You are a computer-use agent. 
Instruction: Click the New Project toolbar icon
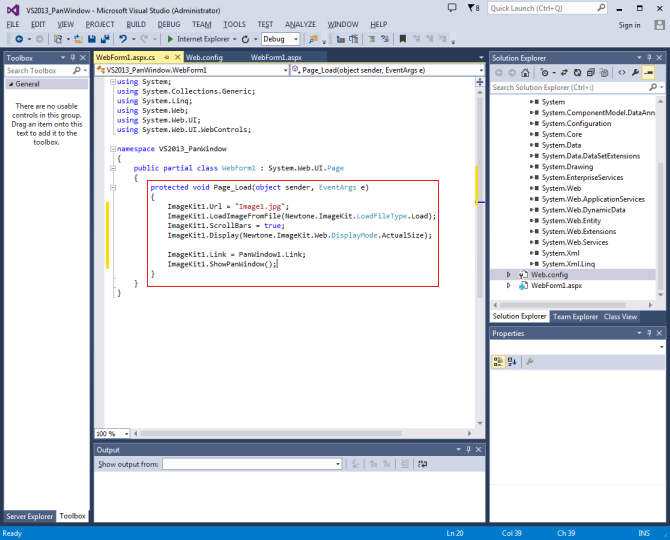[x=58, y=39]
